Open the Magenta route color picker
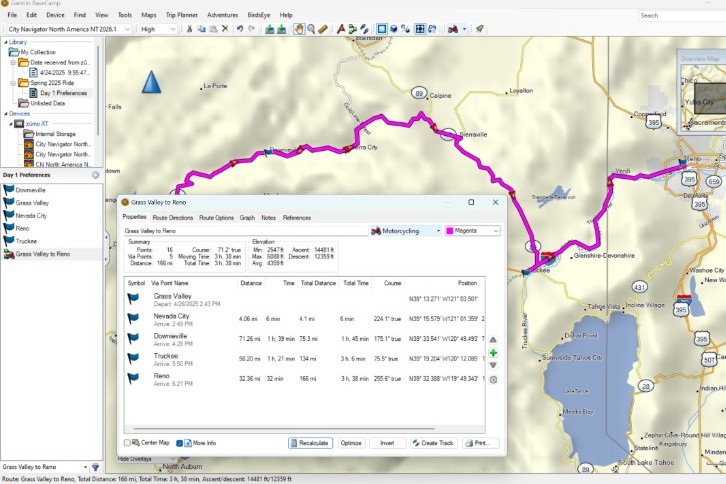Viewport: 726px width, 484px height. pyautogui.click(x=472, y=231)
